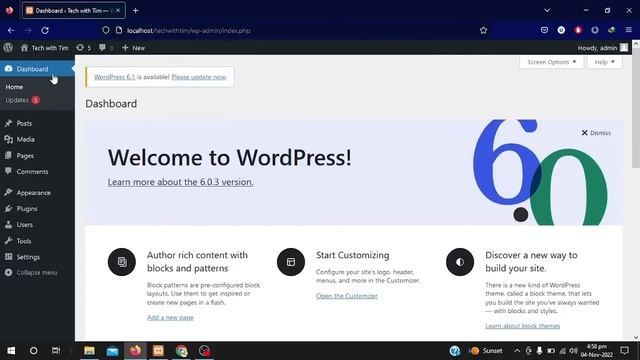The height and width of the screenshot is (360, 640).
Task: Open Howdy, admin account menu
Action: 602,48
